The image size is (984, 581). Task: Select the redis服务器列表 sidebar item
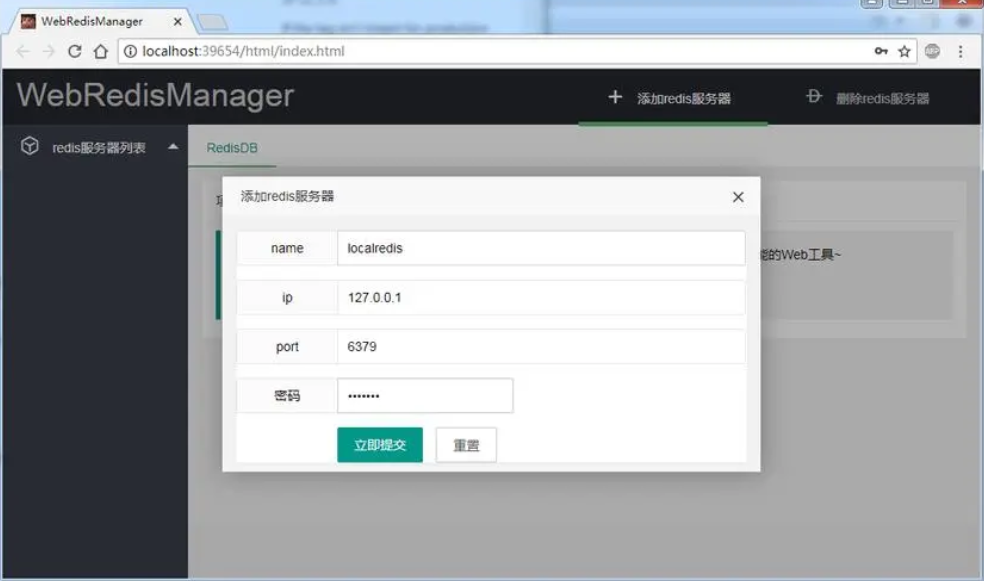[x=95, y=147]
